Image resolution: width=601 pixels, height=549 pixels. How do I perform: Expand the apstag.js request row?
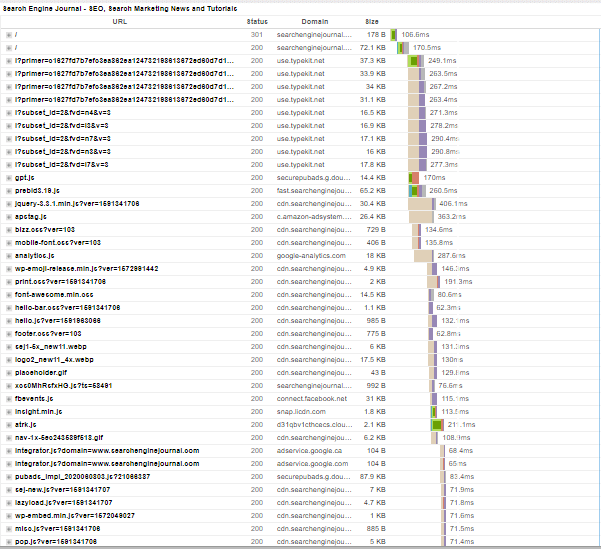8,217
